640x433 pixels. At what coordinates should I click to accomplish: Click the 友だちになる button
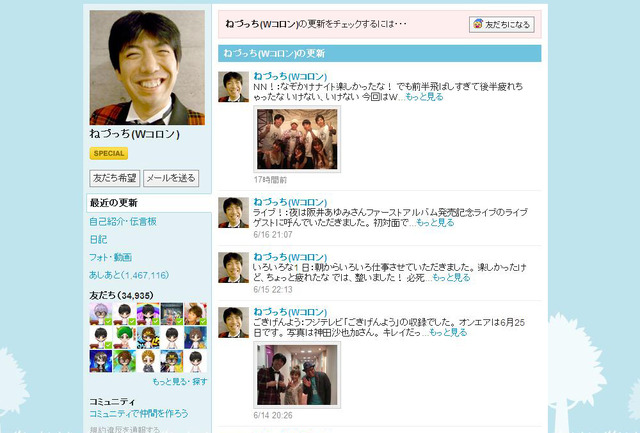tap(503, 23)
